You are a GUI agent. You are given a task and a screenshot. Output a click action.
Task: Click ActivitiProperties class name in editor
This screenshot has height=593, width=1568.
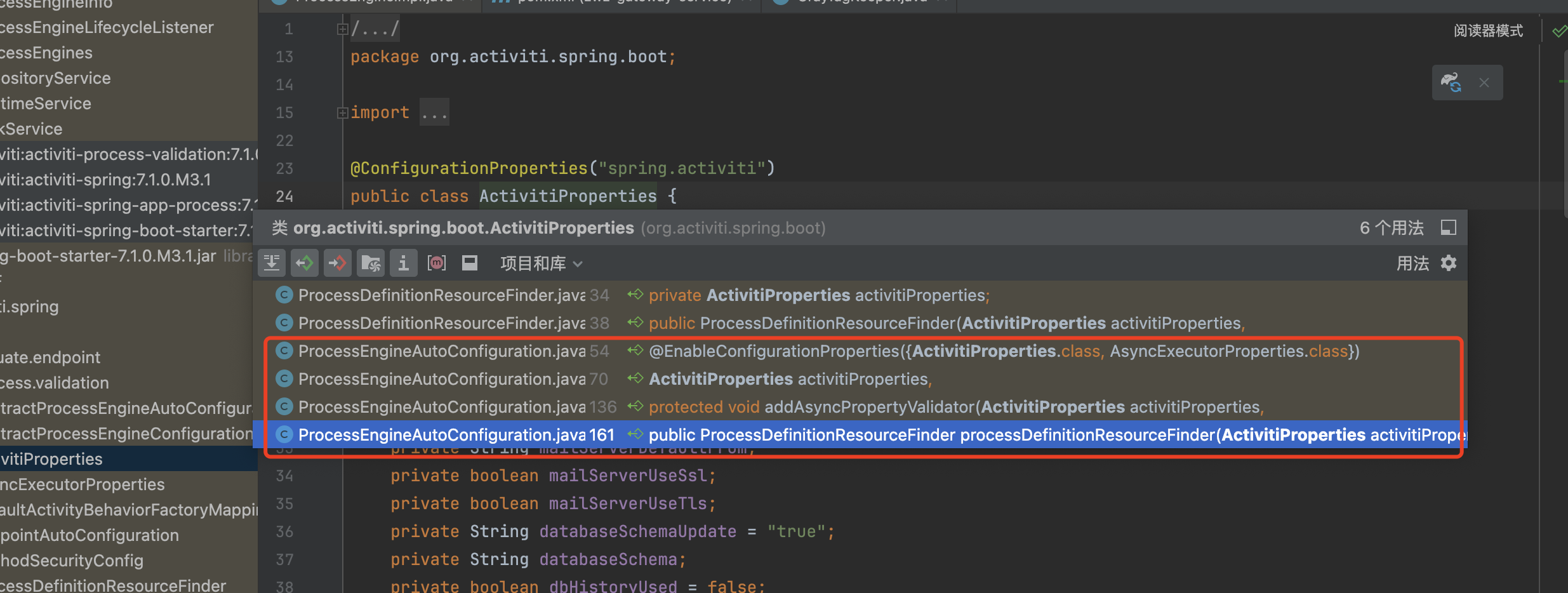568,196
